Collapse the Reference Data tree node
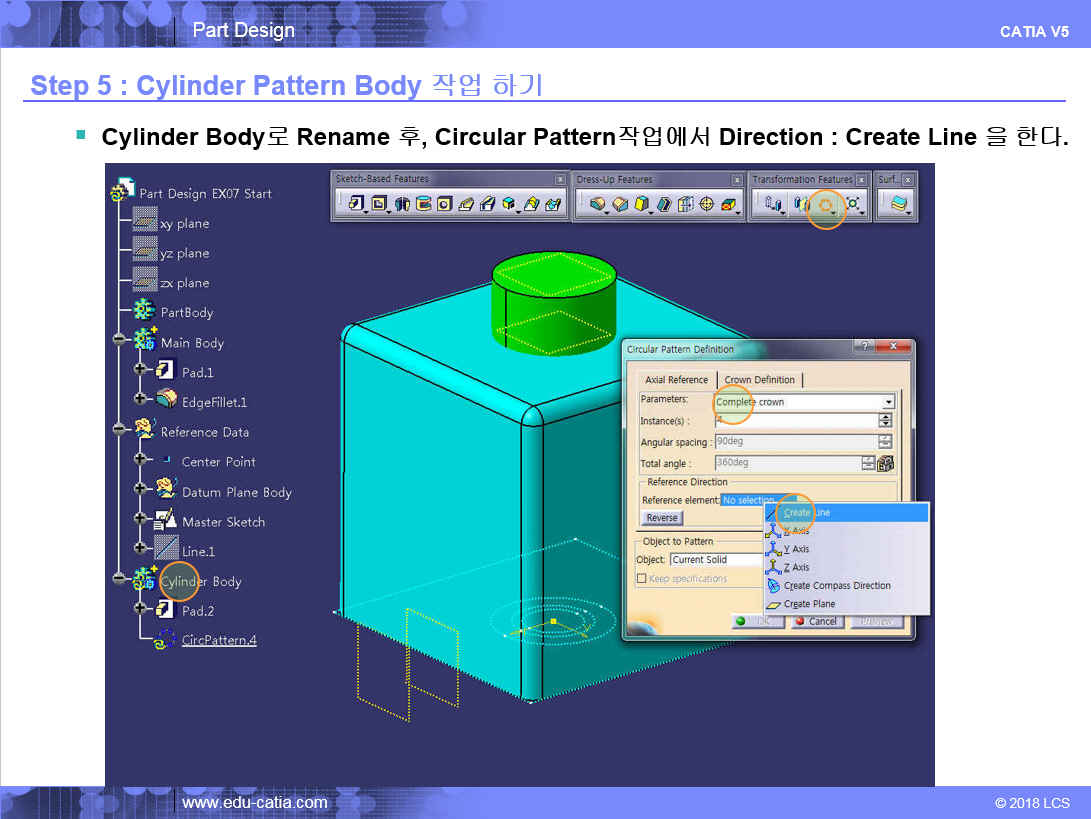Viewport: 1091px width, 819px height. 119,431
